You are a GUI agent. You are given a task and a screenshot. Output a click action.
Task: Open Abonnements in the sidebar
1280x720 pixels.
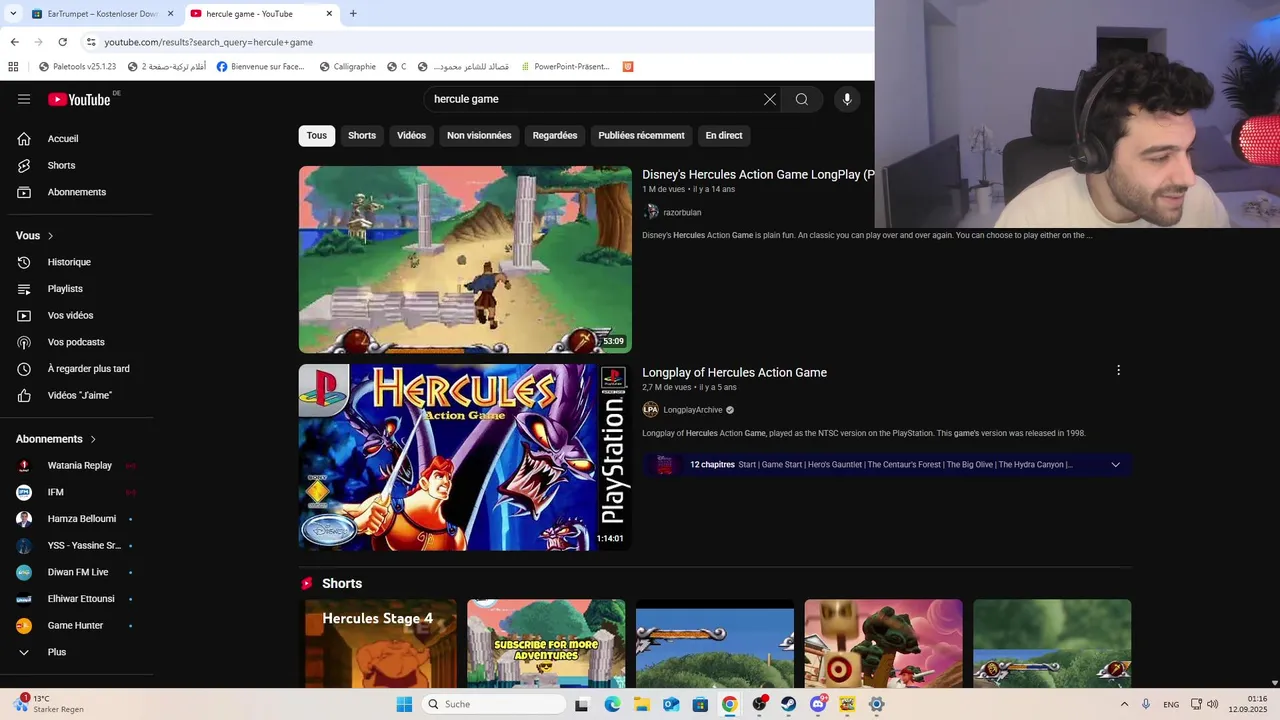point(78,192)
